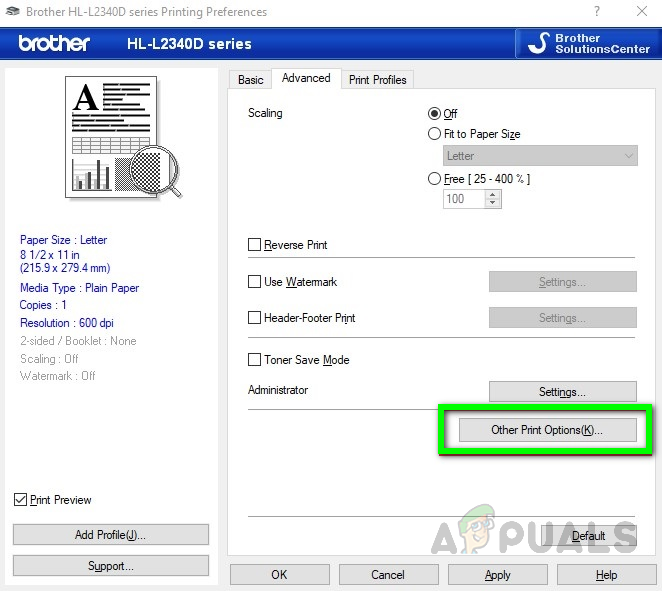Click the Default button
Screen dimensions: 662x591
click(x=589, y=536)
